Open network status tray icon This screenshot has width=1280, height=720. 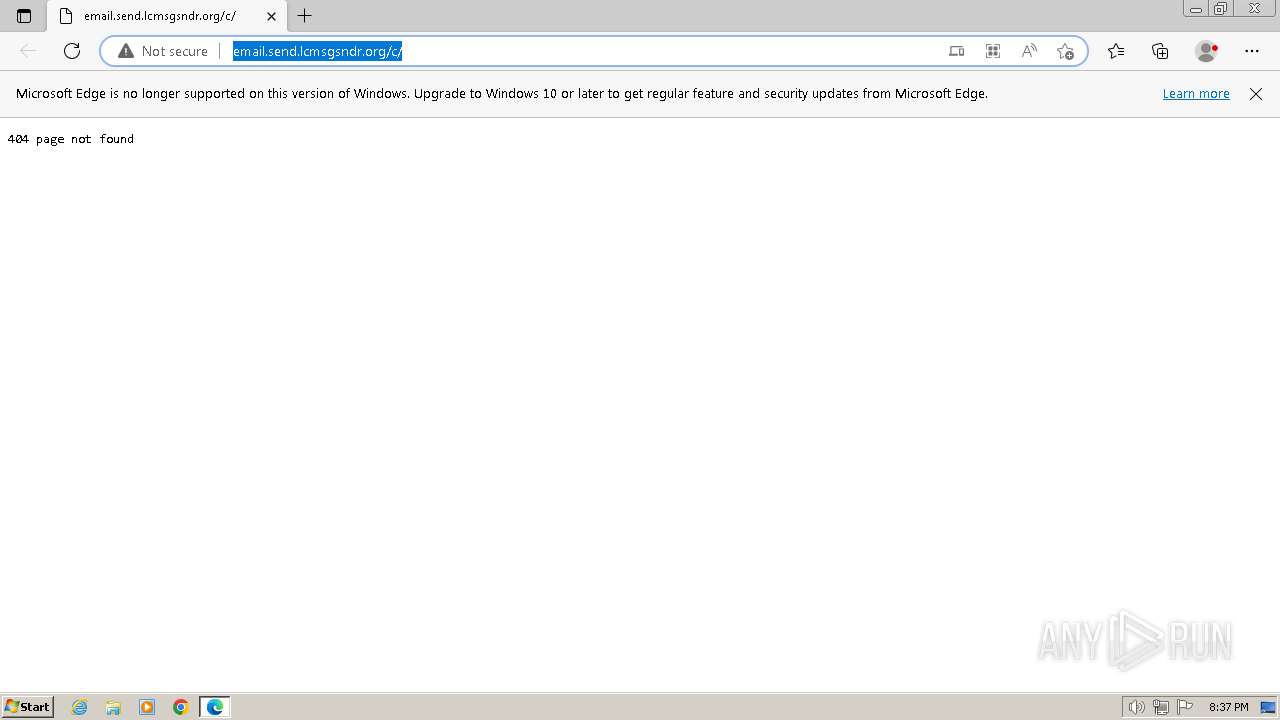1161,707
